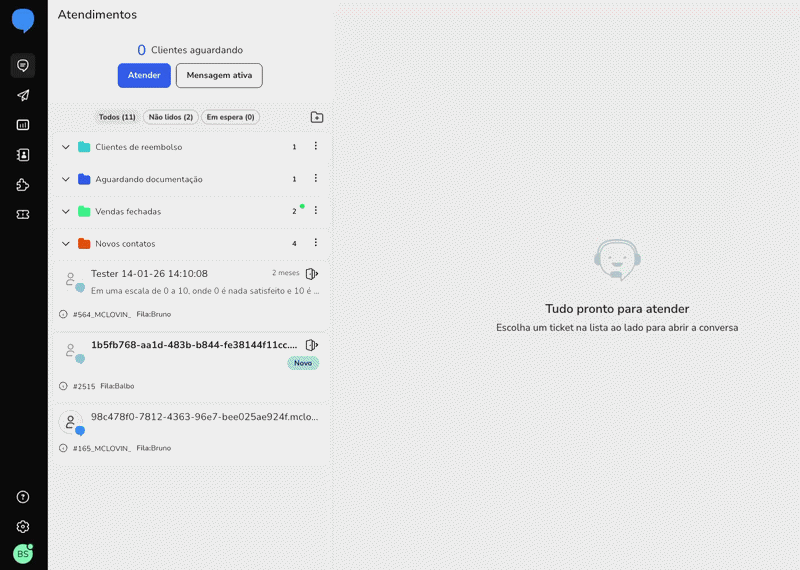Viewport: 800px width, 570px height.
Task: Open the paper plane campaigns icon
Action: pyautogui.click(x=23, y=96)
